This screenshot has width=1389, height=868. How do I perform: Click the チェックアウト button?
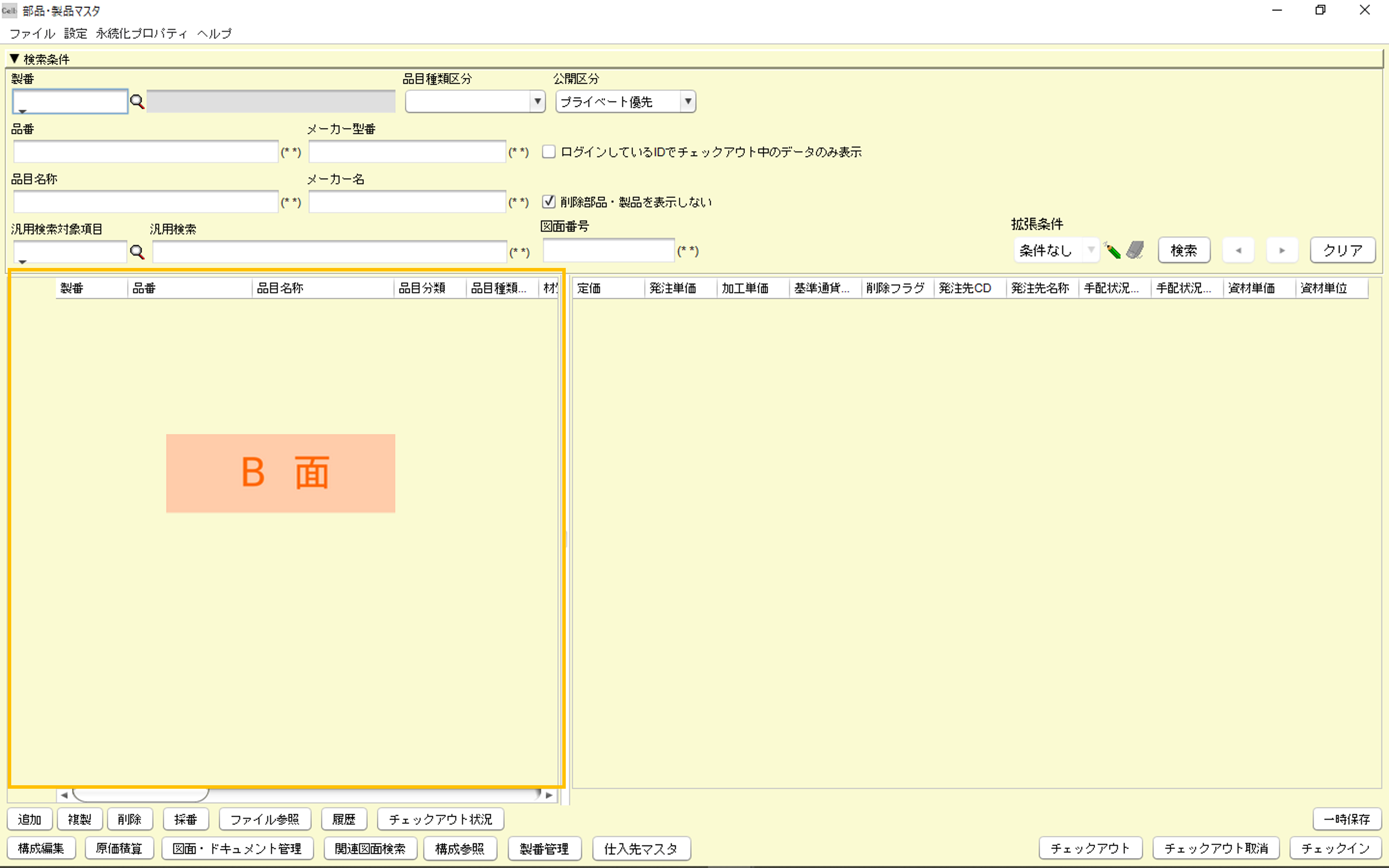pos(1091,848)
